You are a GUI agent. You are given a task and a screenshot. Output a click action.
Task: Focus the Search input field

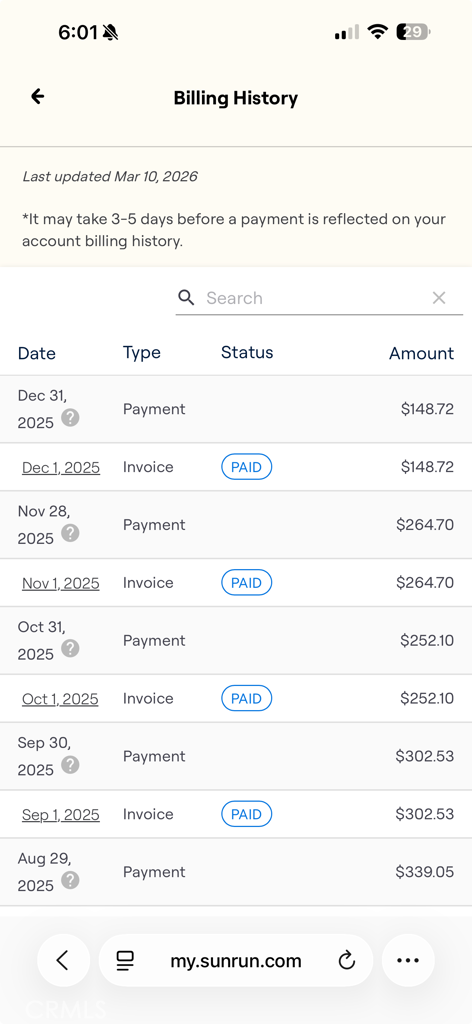(319, 298)
